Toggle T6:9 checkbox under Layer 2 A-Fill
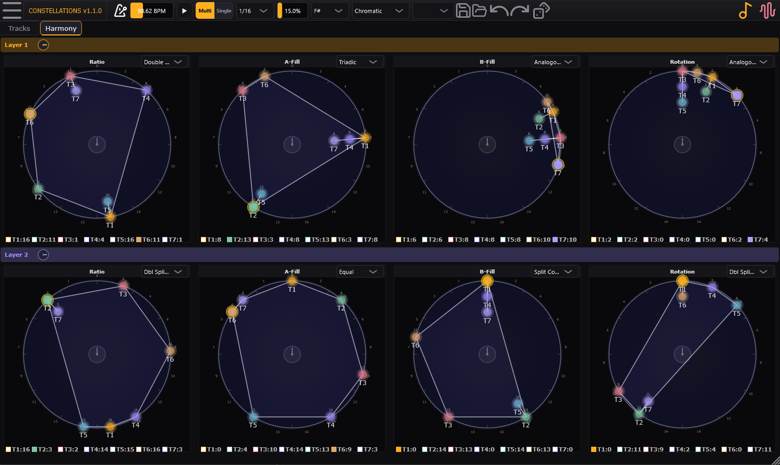780x465 pixels. [x=334, y=450]
